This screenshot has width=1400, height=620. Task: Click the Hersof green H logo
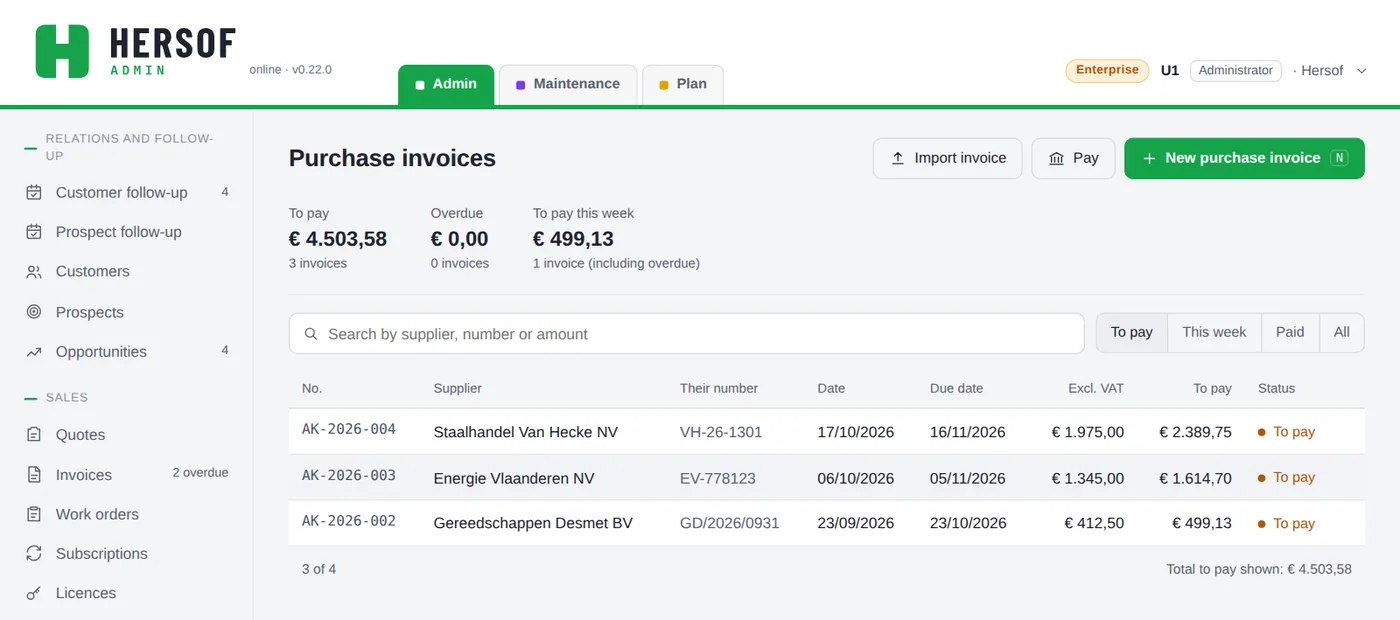tap(62, 51)
